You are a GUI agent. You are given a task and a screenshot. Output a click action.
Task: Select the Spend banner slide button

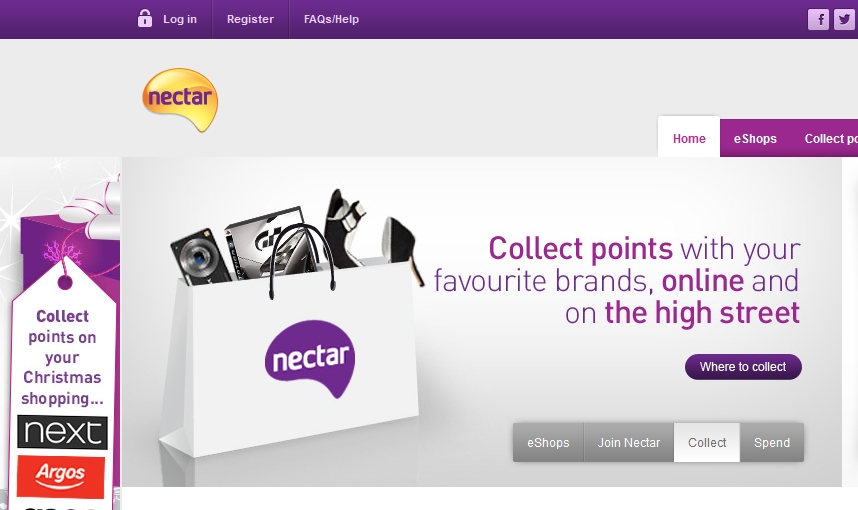pos(772,442)
